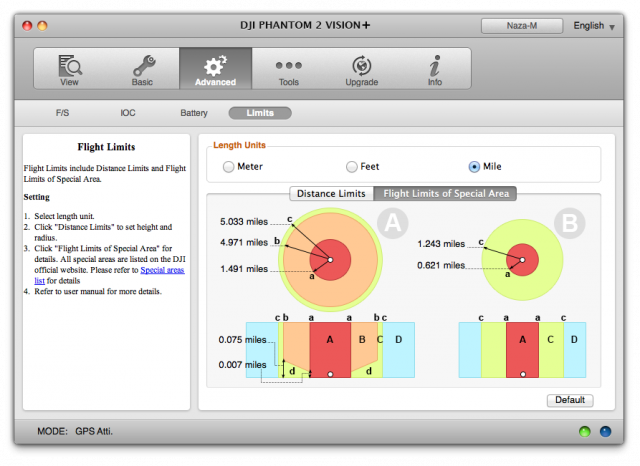Select the Advanced gear section
Viewport: 640px width, 466px height.
pos(216,69)
